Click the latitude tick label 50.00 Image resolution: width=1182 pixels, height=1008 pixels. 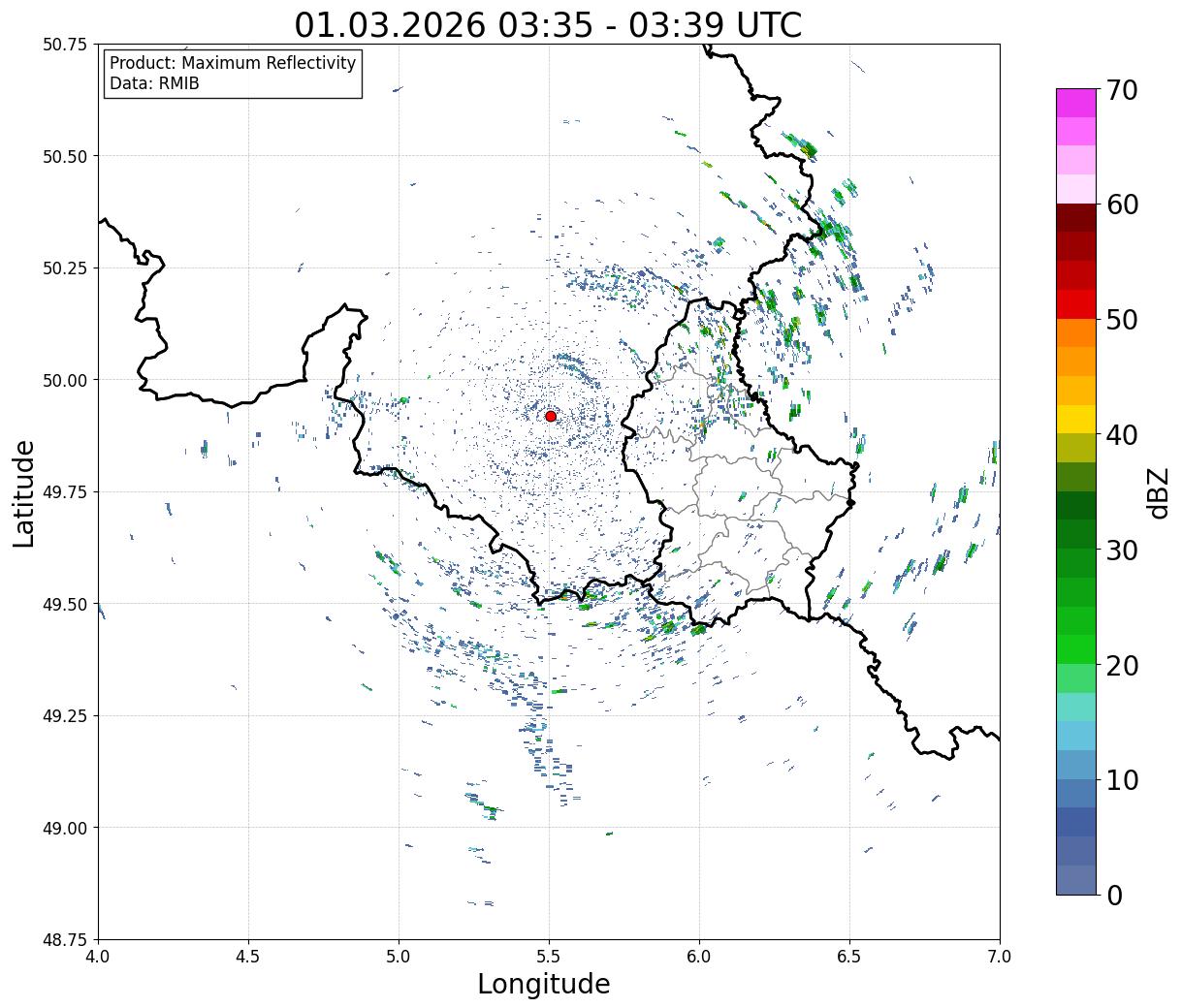click(65, 380)
